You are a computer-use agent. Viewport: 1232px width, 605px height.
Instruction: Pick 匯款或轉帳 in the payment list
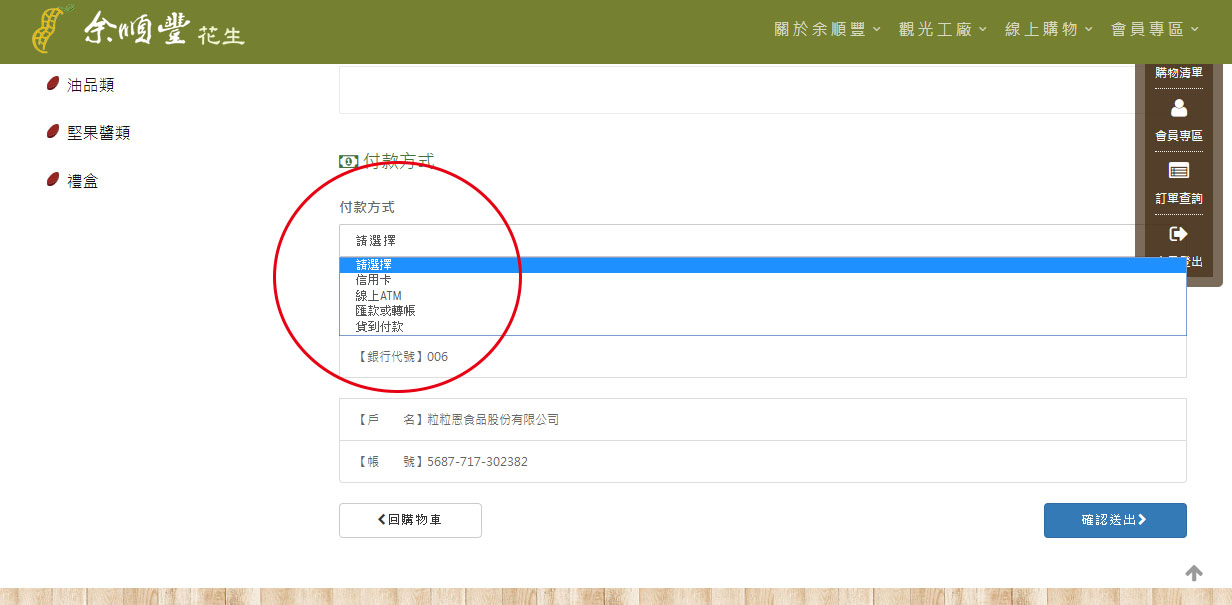coord(385,311)
